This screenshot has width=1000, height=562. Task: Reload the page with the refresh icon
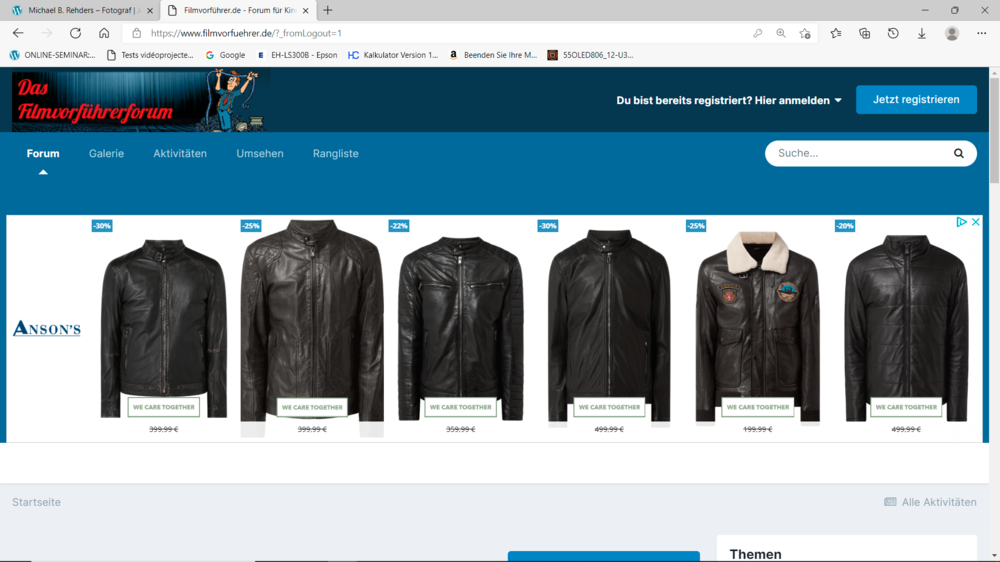[x=75, y=33]
